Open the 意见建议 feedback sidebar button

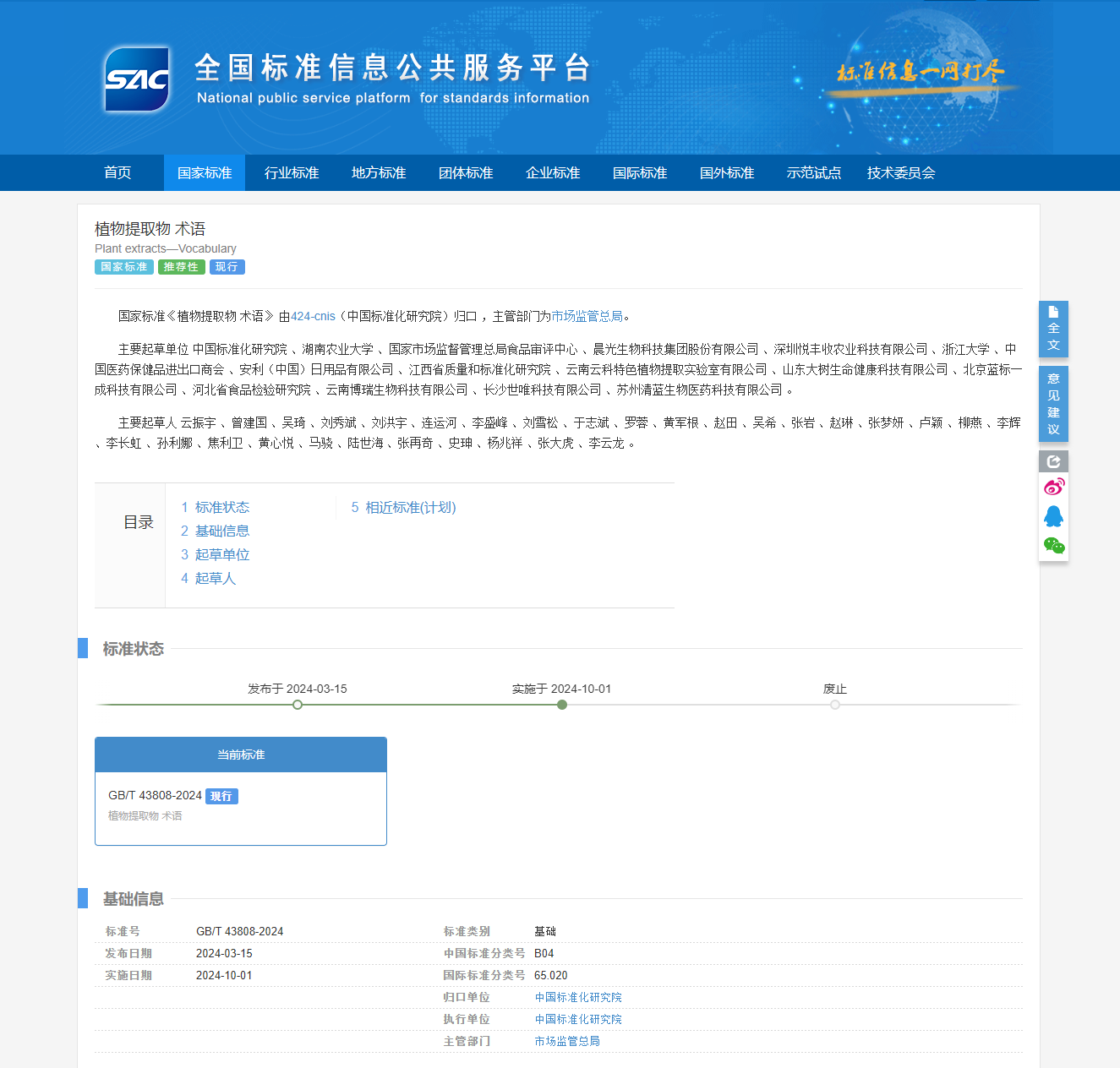(x=1053, y=404)
